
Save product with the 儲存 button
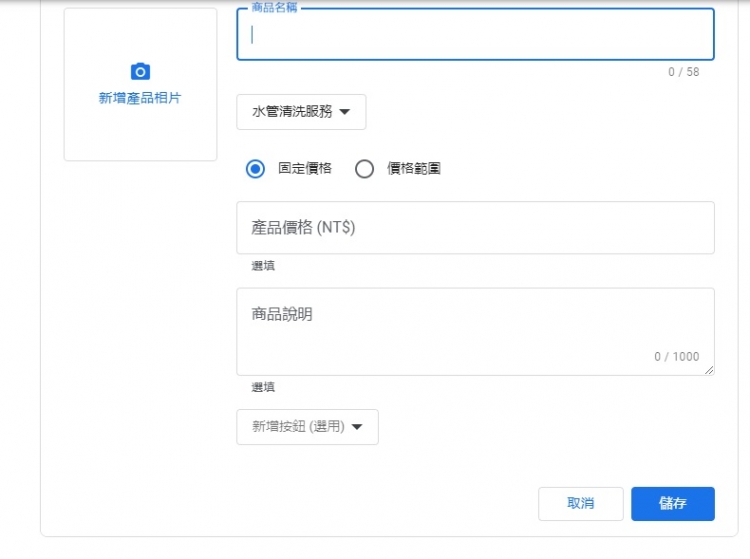tap(673, 504)
